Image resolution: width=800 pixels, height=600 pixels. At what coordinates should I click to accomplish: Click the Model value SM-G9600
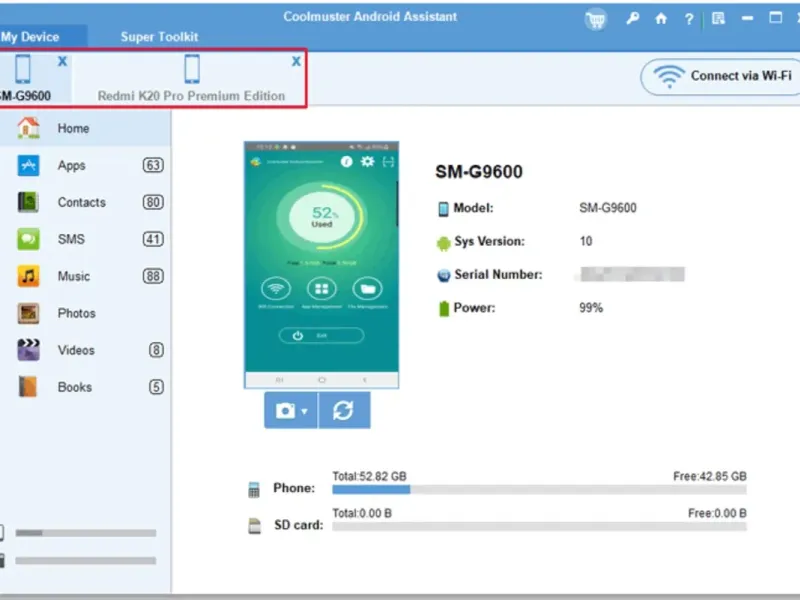[x=608, y=208]
